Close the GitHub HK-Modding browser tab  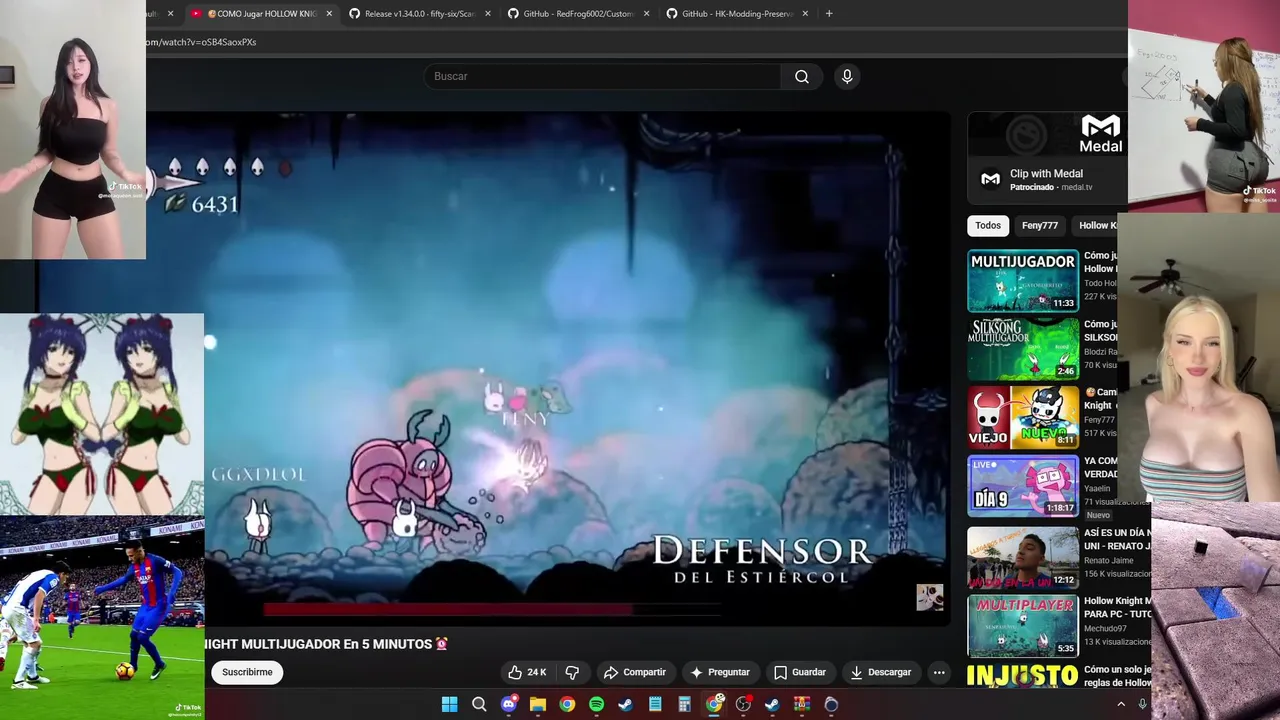coord(805,14)
